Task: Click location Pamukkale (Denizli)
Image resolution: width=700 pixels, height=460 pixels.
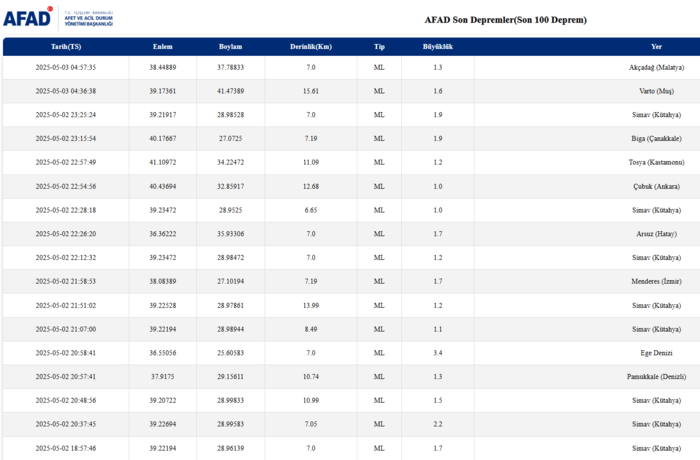Action: (x=656, y=376)
